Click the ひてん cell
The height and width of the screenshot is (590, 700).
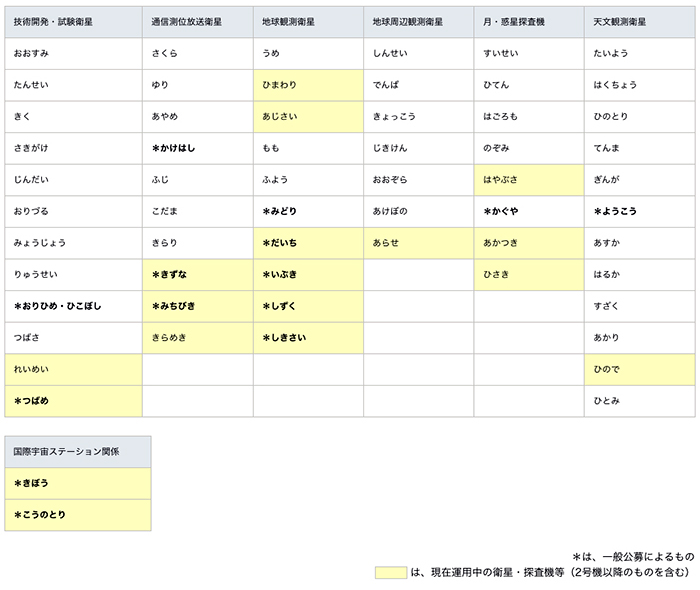529,85
